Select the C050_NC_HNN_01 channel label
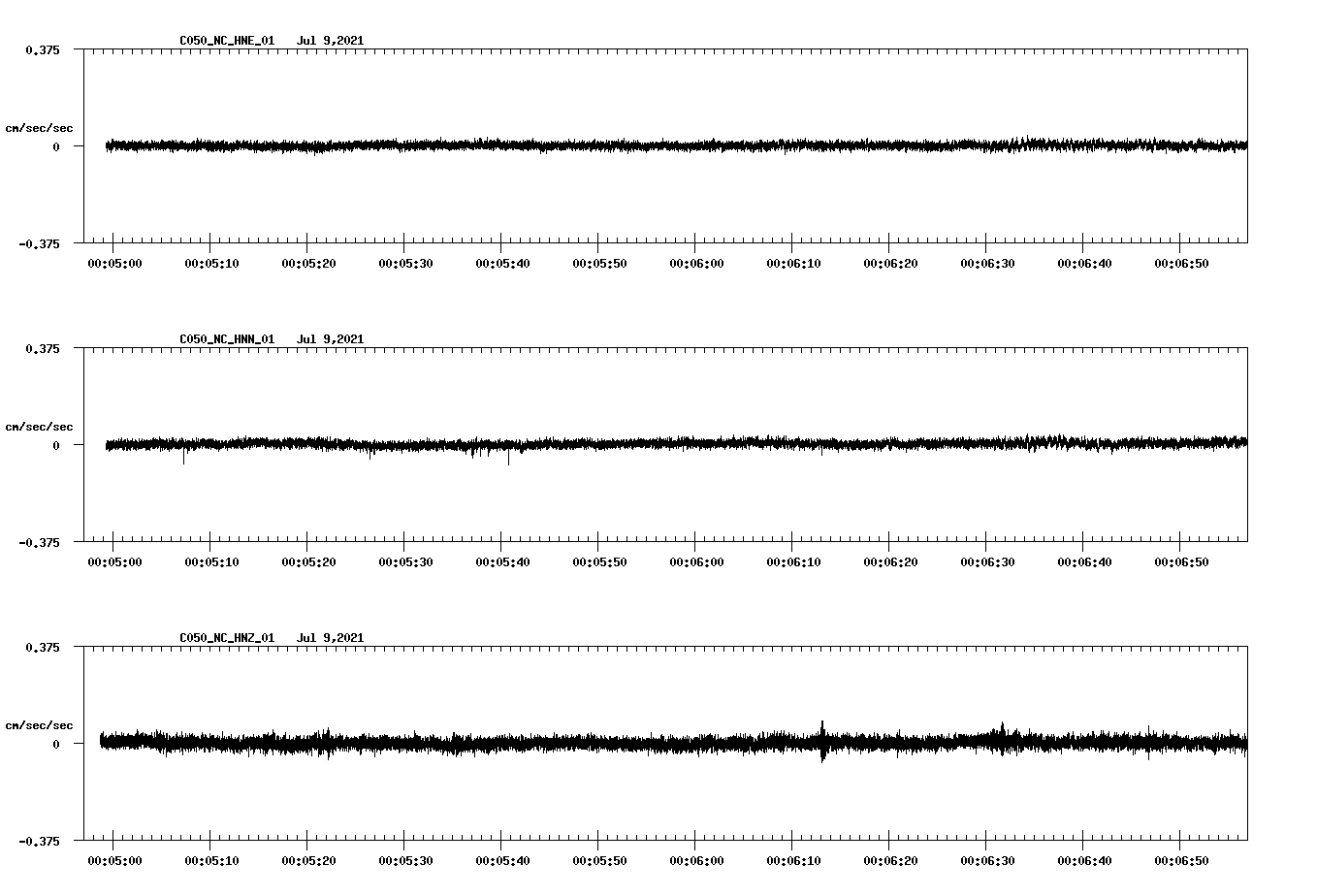 [x=225, y=338]
